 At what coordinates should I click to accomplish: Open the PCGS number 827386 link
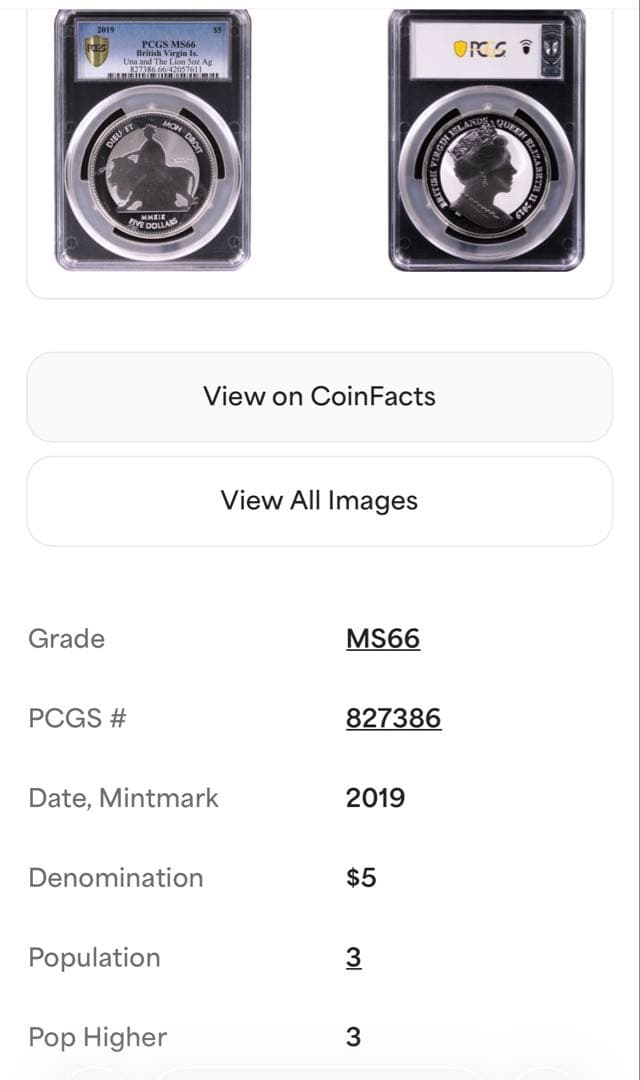393,718
